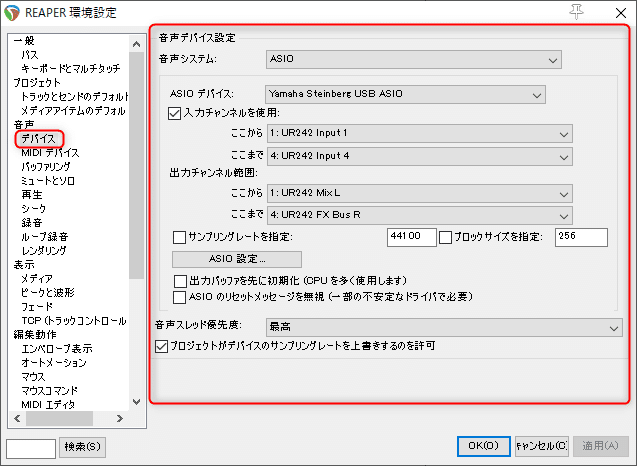Check ASIO のリセットメッセージを無視 option
Viewport: 637px width, 466px height.
click(x=179, y=297)
